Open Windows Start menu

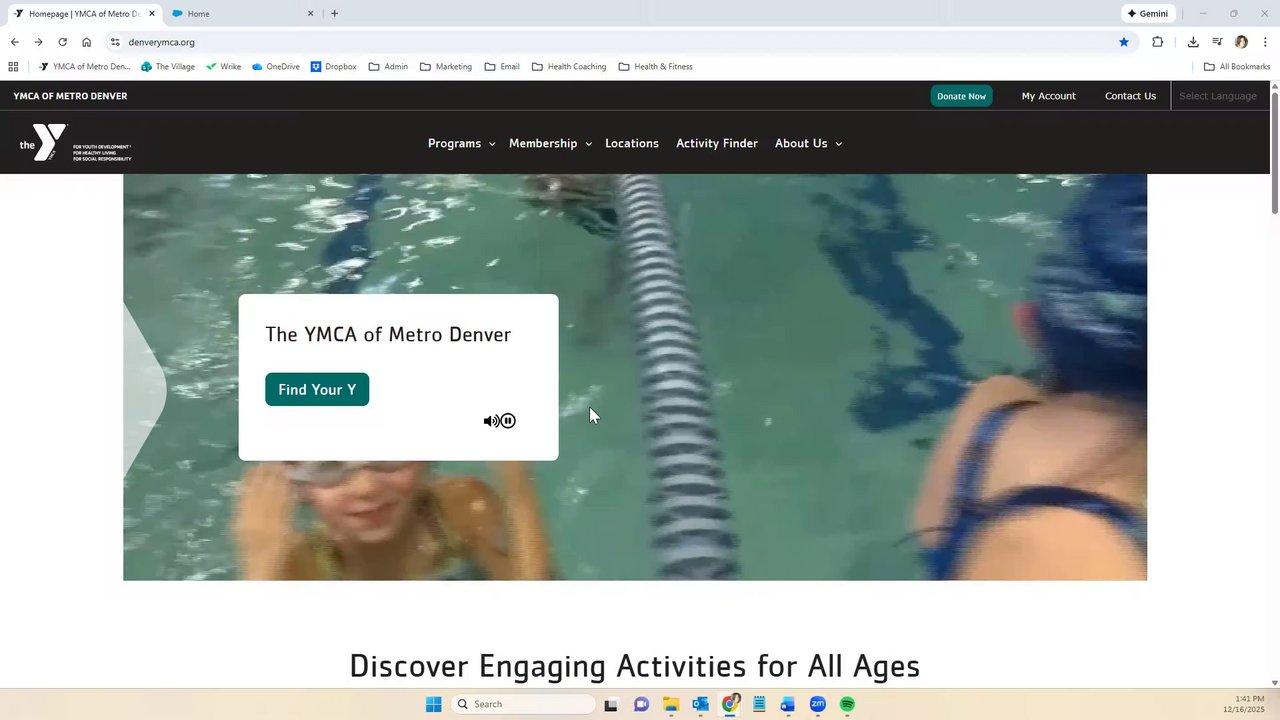pos(433,704)
